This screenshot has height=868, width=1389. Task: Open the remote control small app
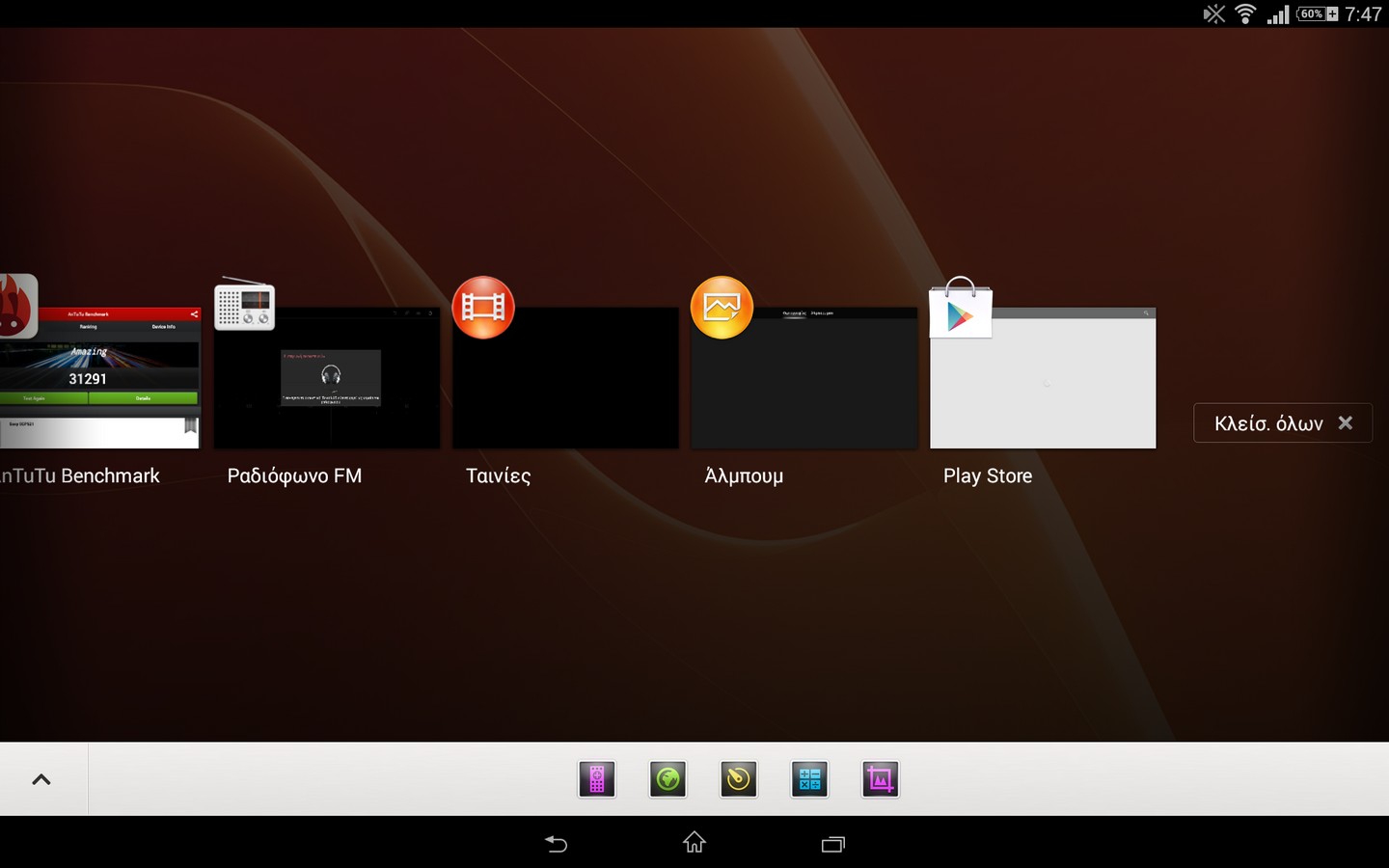[x=597, y=779]
